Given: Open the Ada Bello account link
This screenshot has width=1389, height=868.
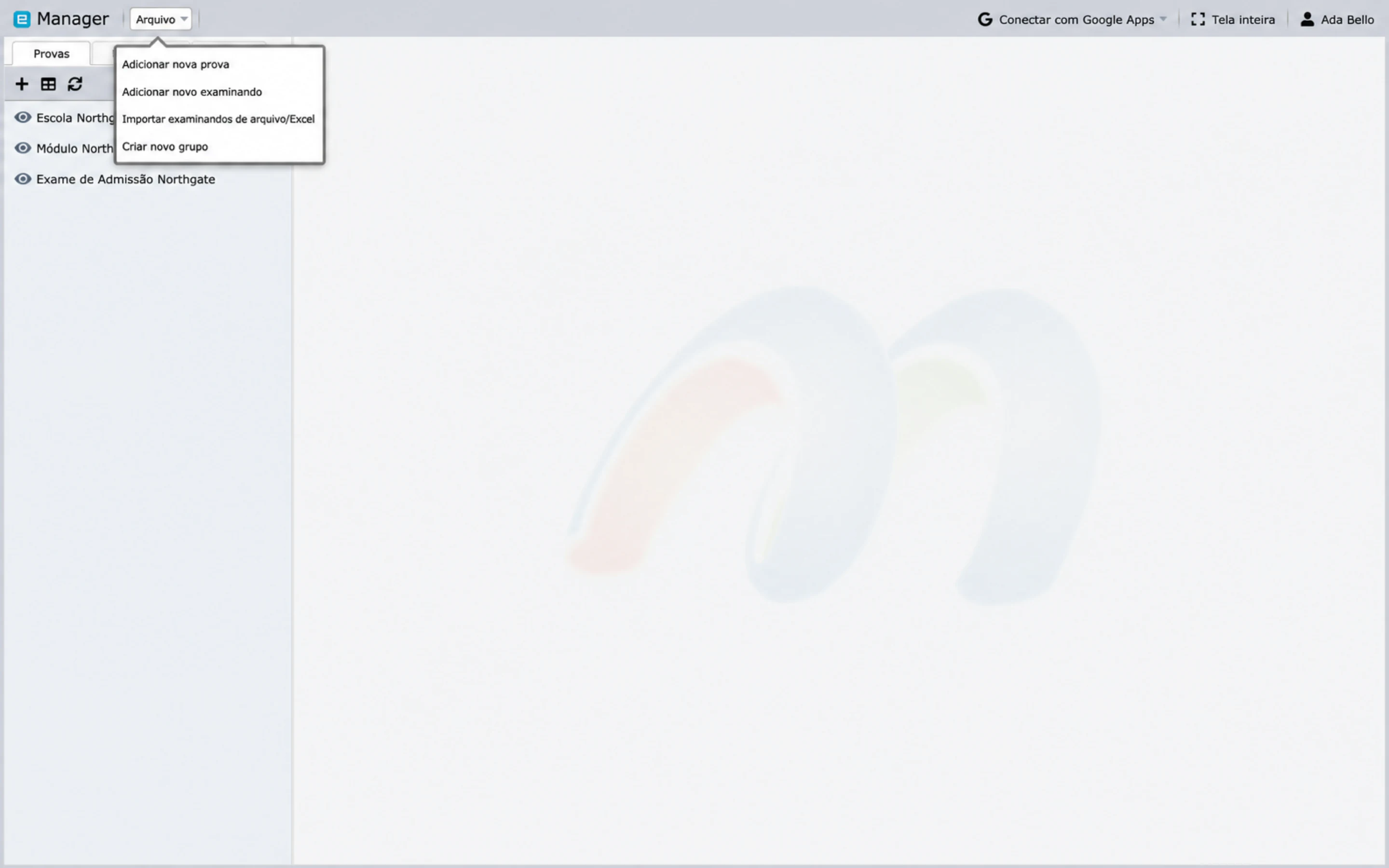Looking at the screenshot, I should click(x=1337, y=19).
